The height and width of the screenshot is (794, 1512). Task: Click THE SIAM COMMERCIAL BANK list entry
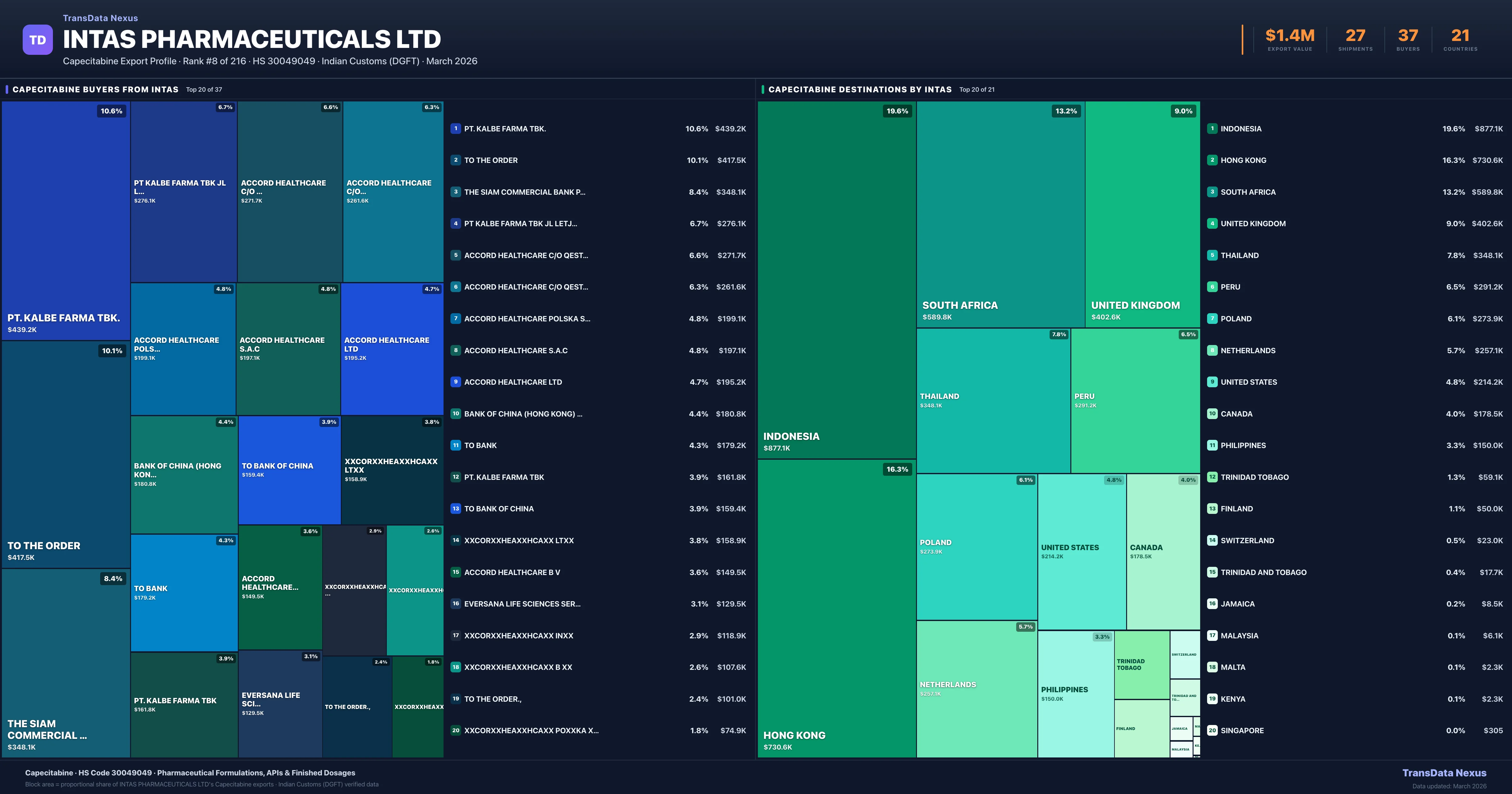tap(524, 192)
